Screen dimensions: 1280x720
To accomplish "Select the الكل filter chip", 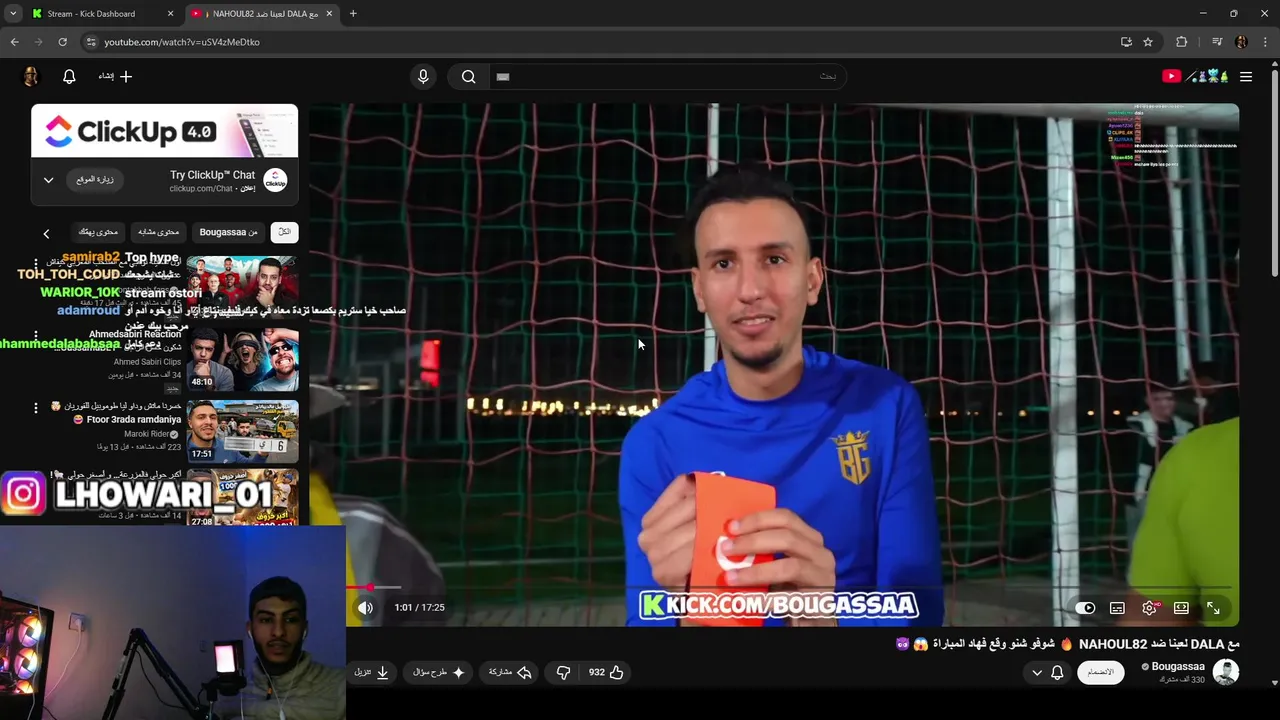I will 284,232.
